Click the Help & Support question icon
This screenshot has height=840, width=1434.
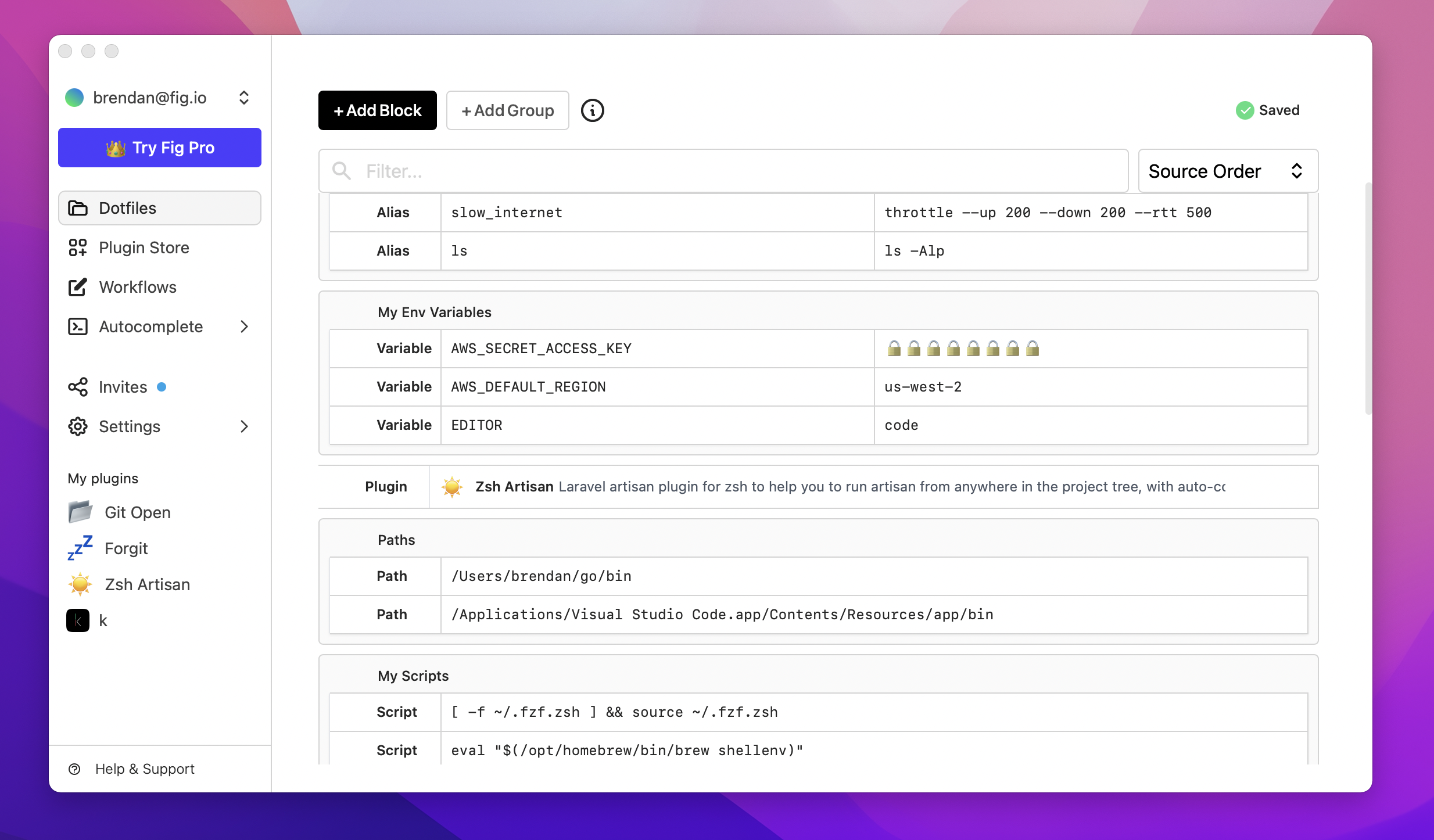(x=74, y=769)
